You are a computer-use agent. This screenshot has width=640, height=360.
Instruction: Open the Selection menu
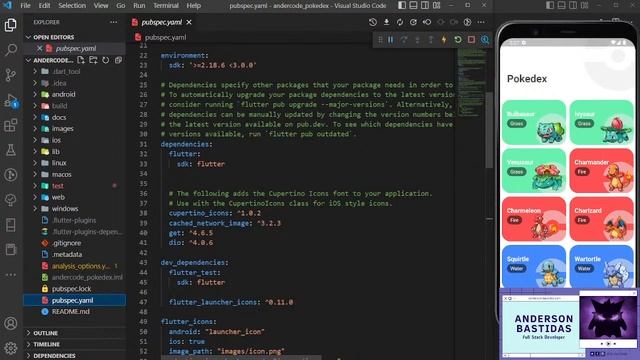pos(72,5)
